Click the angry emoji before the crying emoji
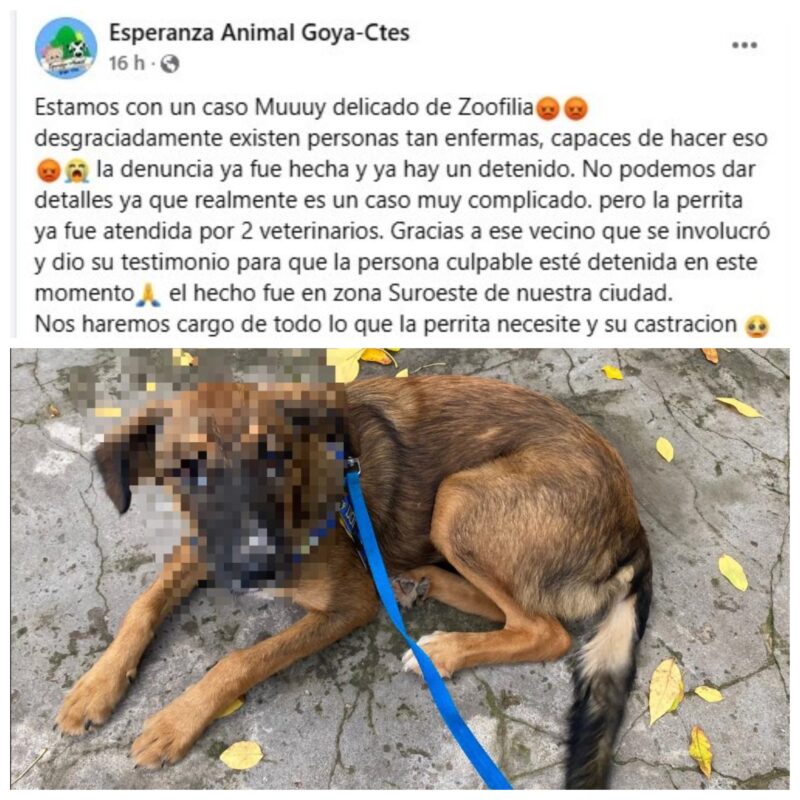 coord(49,170)
